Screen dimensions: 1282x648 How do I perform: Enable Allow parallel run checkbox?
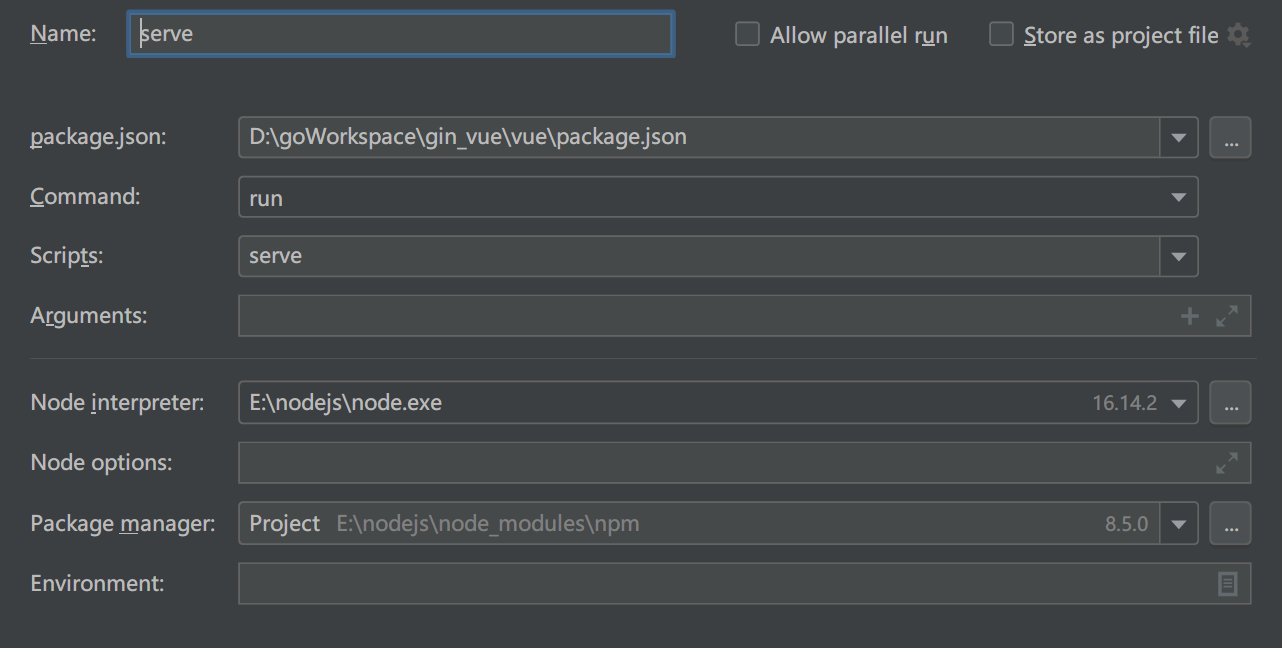pyautogui.click(x=747, y=35)
